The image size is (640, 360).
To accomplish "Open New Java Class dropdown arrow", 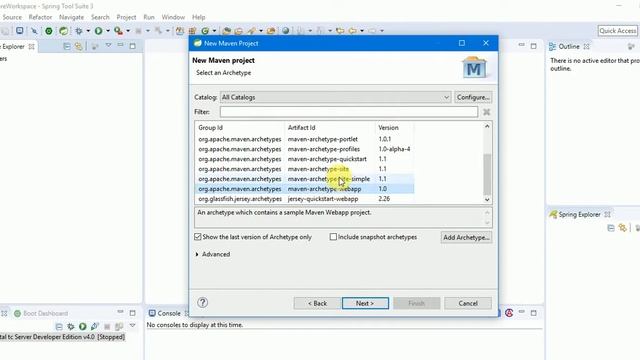I will click(214, 31).
